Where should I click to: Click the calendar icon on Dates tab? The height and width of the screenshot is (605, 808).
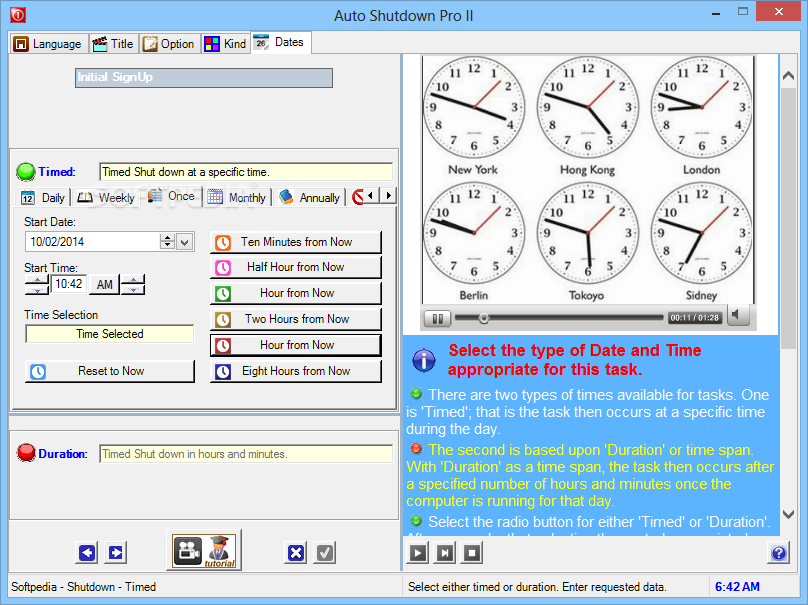tap(261, 42)
